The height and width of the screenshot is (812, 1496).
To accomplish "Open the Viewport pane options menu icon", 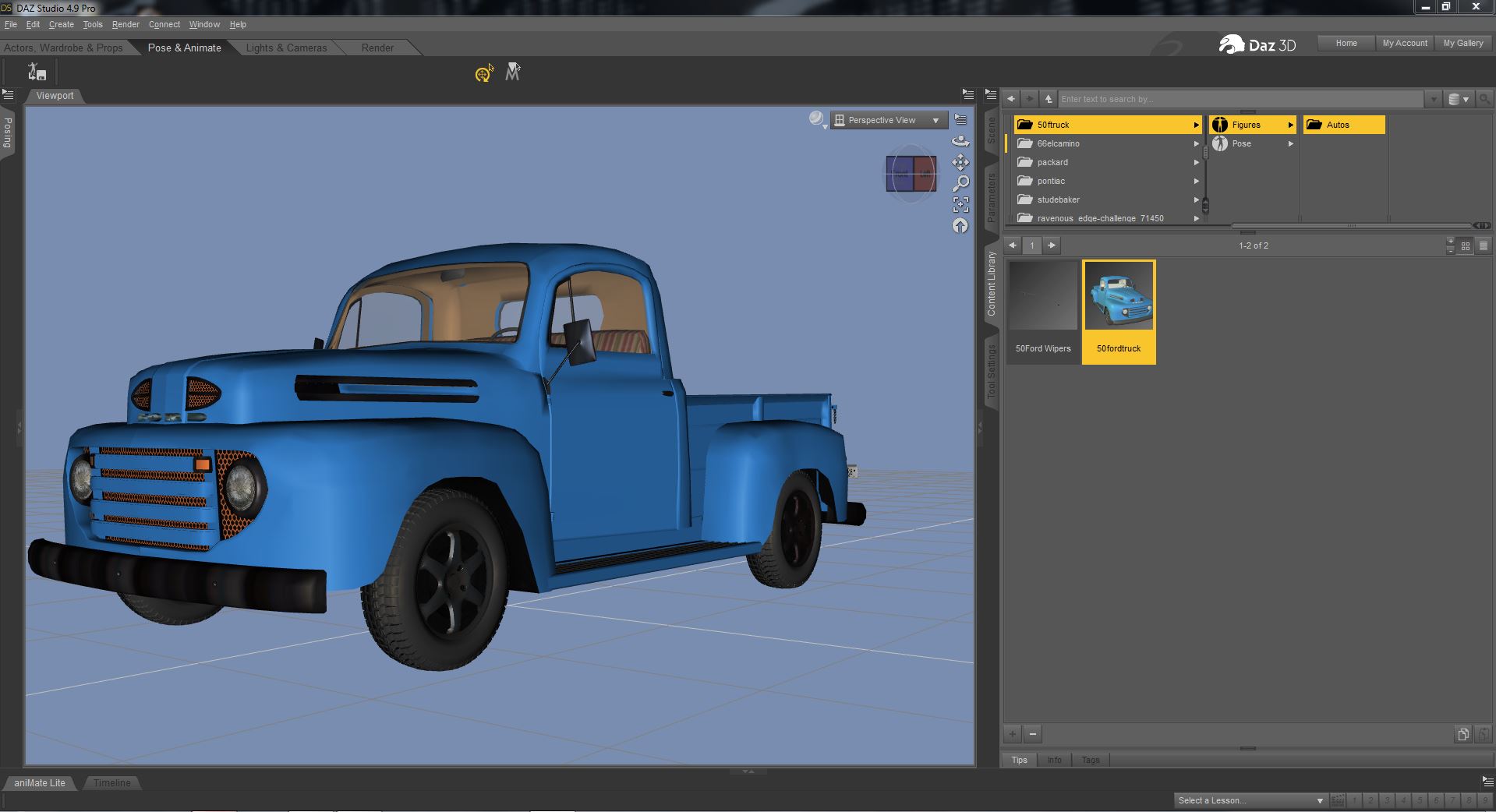I will 967,94.
